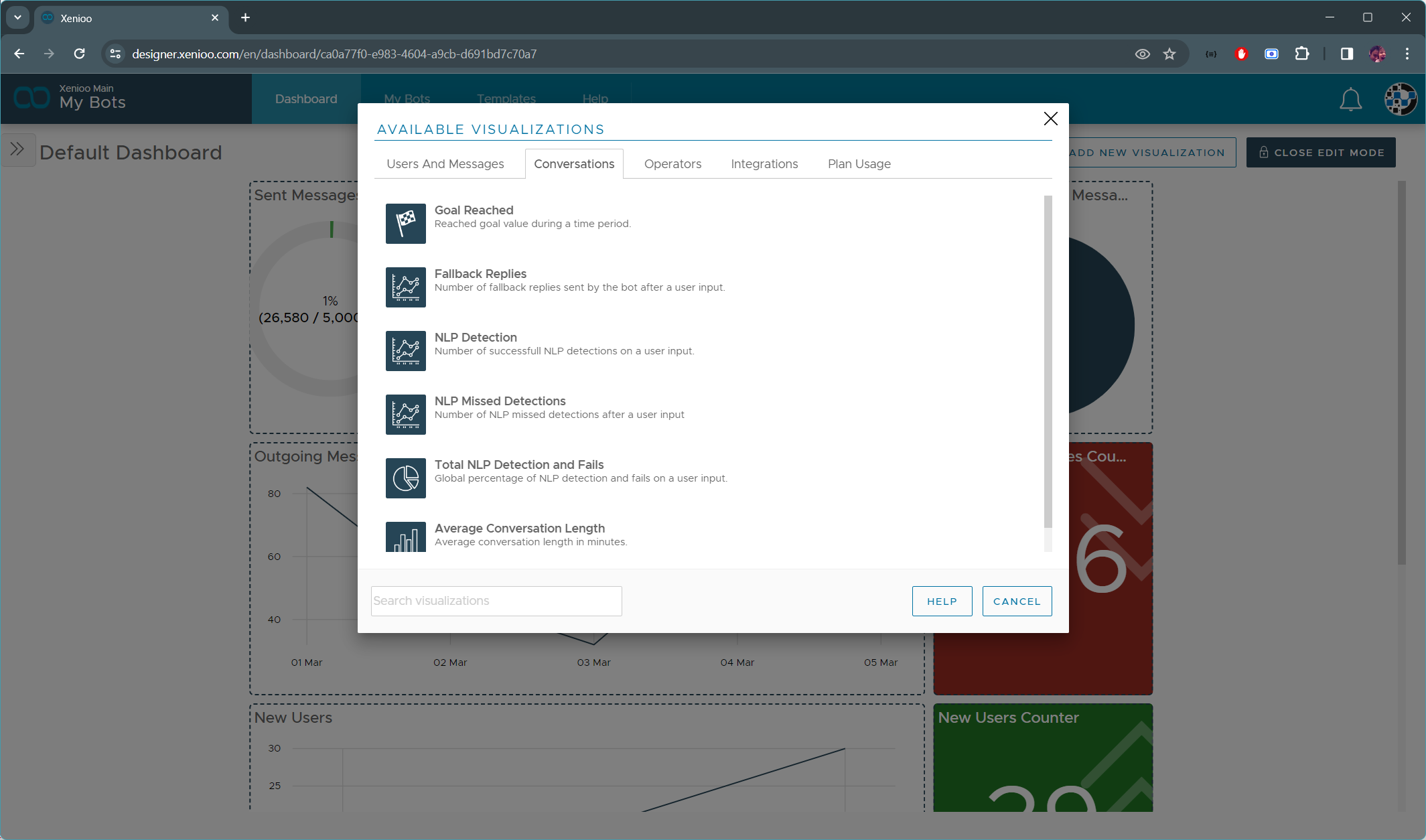Select the Fallback Replies chart icon

(405, 287)
